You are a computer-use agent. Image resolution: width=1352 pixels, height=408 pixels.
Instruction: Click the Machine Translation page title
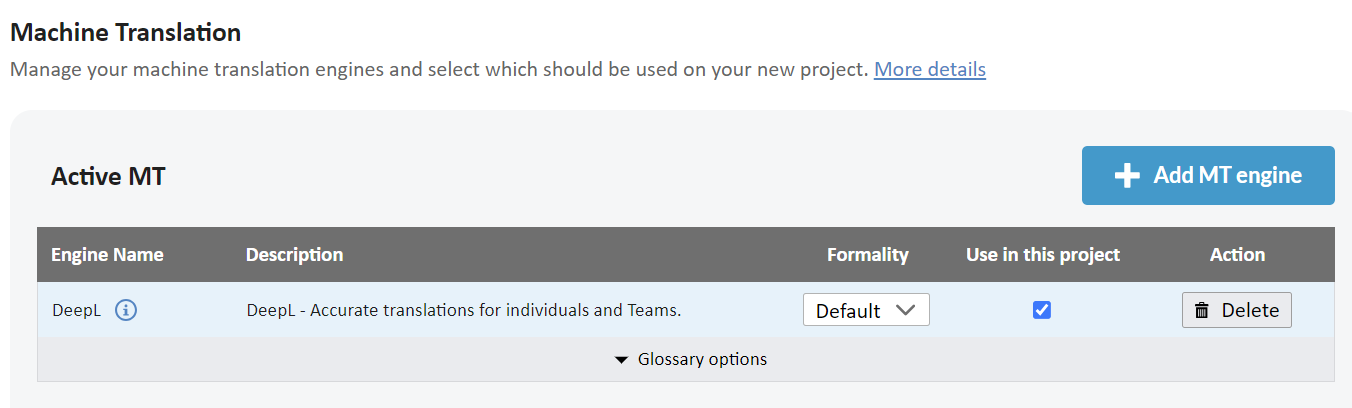pos(125,32)
